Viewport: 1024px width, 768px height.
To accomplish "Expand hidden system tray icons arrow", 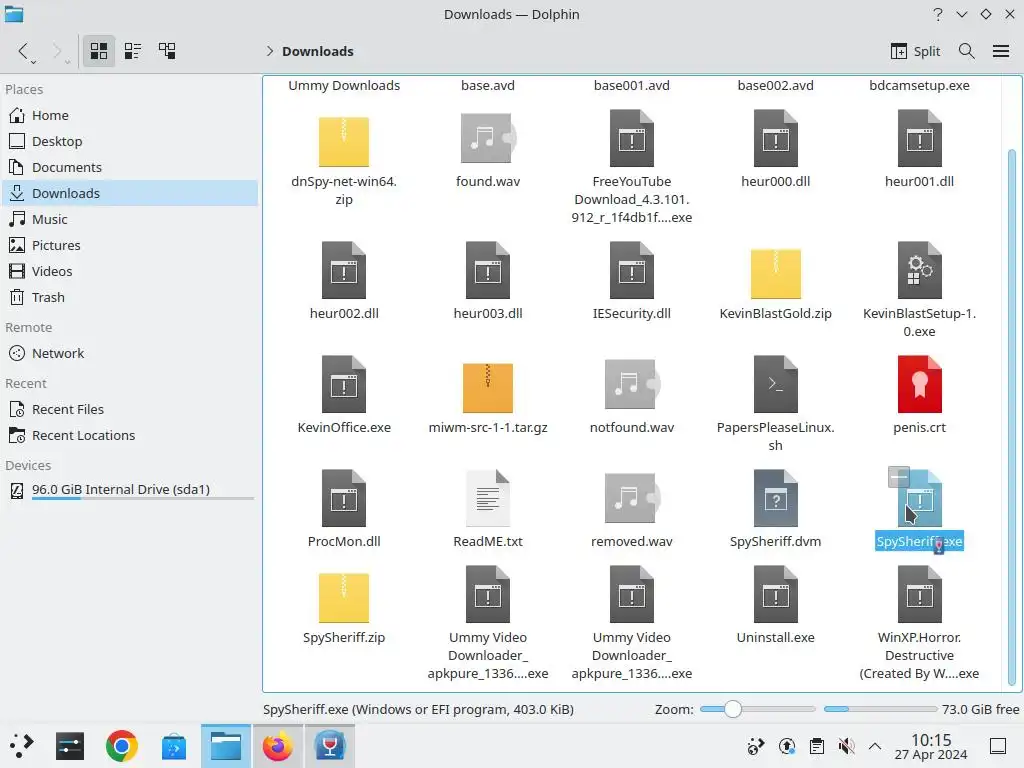I will click(875, 746).
